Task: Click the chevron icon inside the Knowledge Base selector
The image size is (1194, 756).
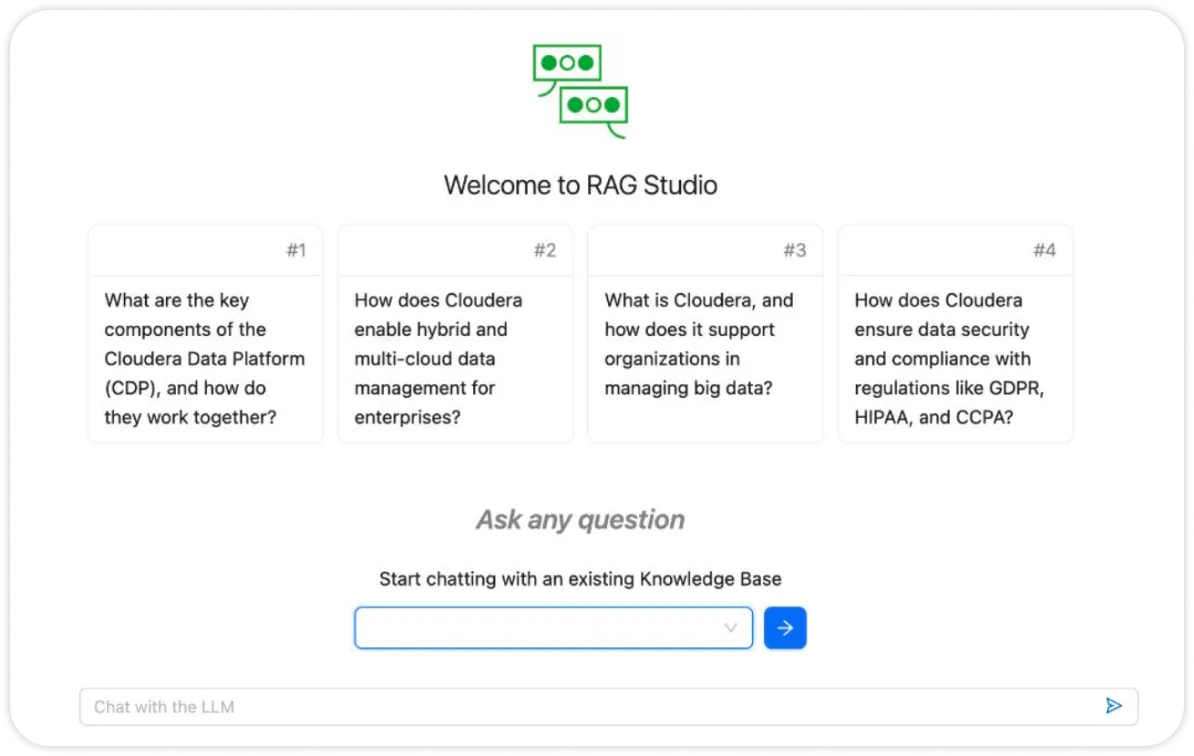Action: point(729,627)
